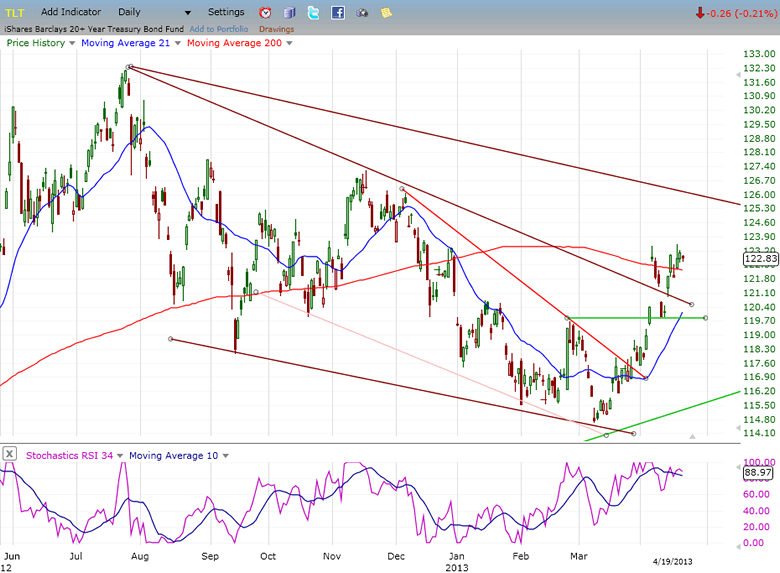780x573 pixels.
Task: Share chart on Facebook icon
Action: tap(338, 13)
